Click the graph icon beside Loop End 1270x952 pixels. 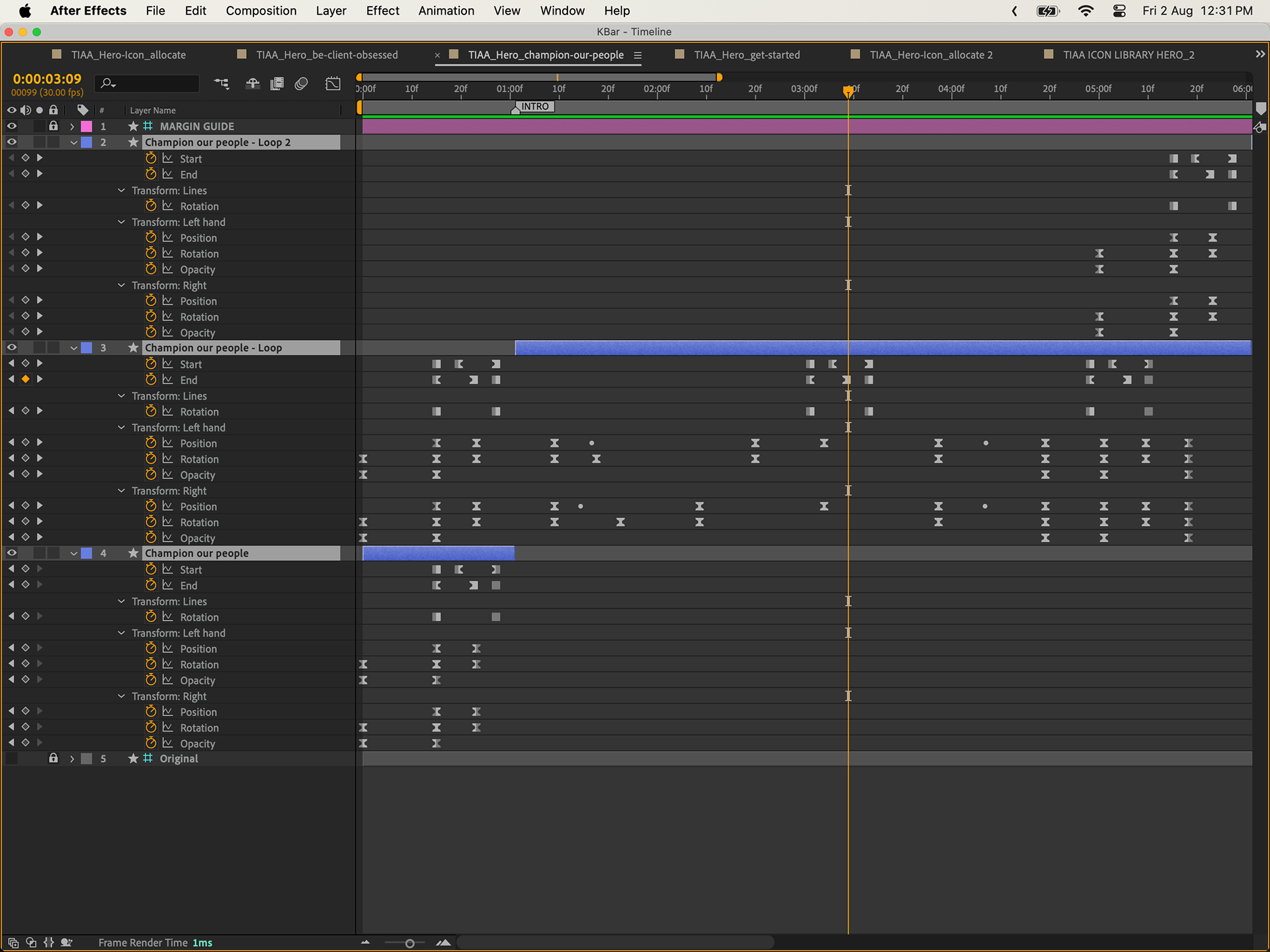[167, 380]
